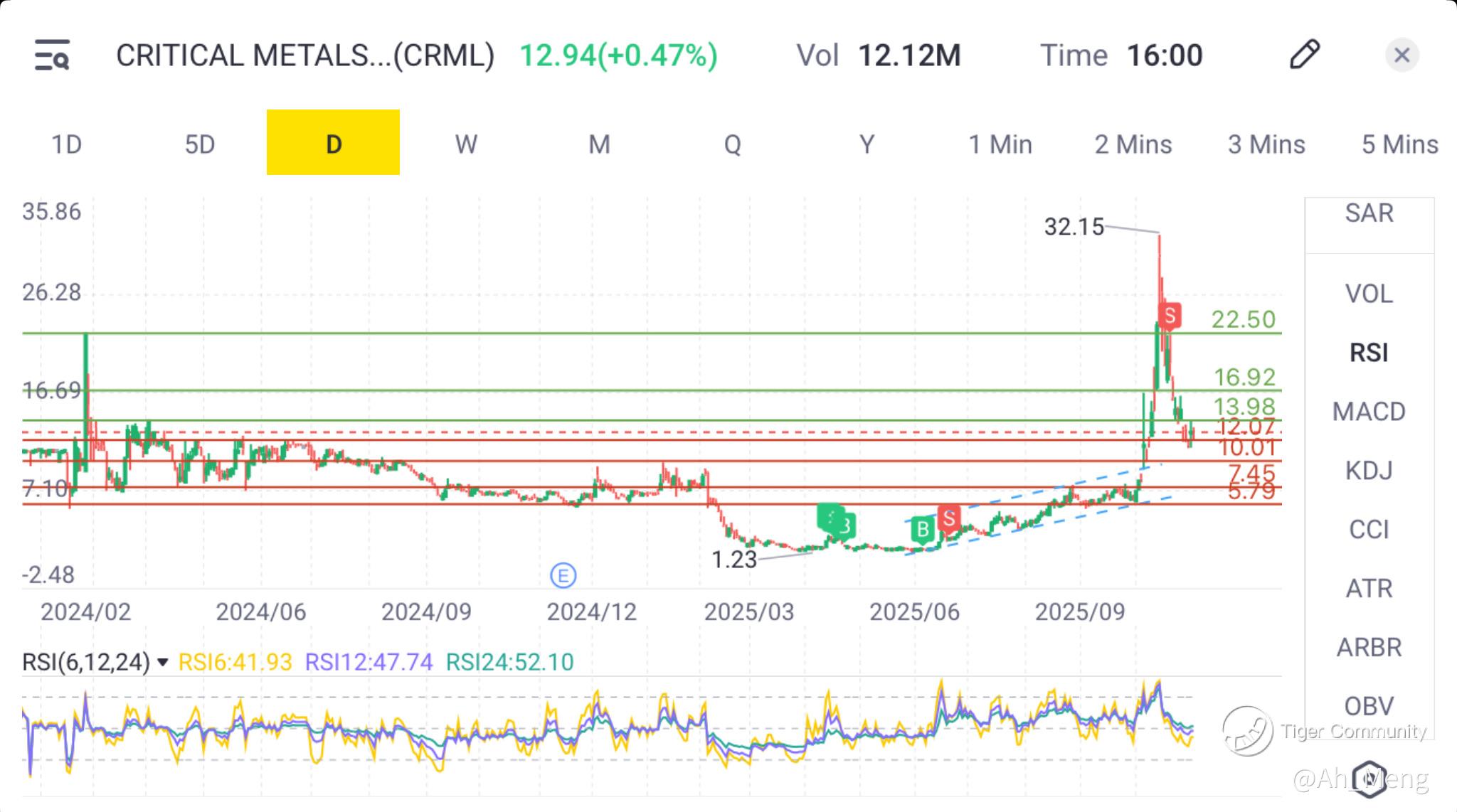Switch chart to 1 Min interval
This screenshot has width=1457, height=812.
pos(1000,144)
